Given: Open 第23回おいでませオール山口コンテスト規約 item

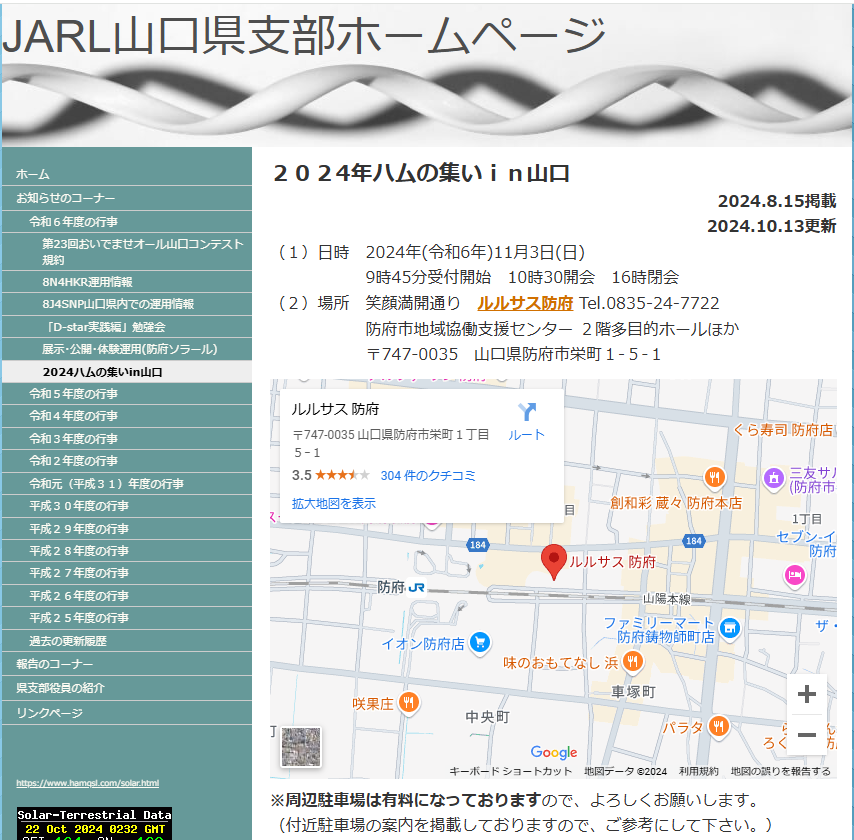Looking at the screenshot, I should 126,252.
